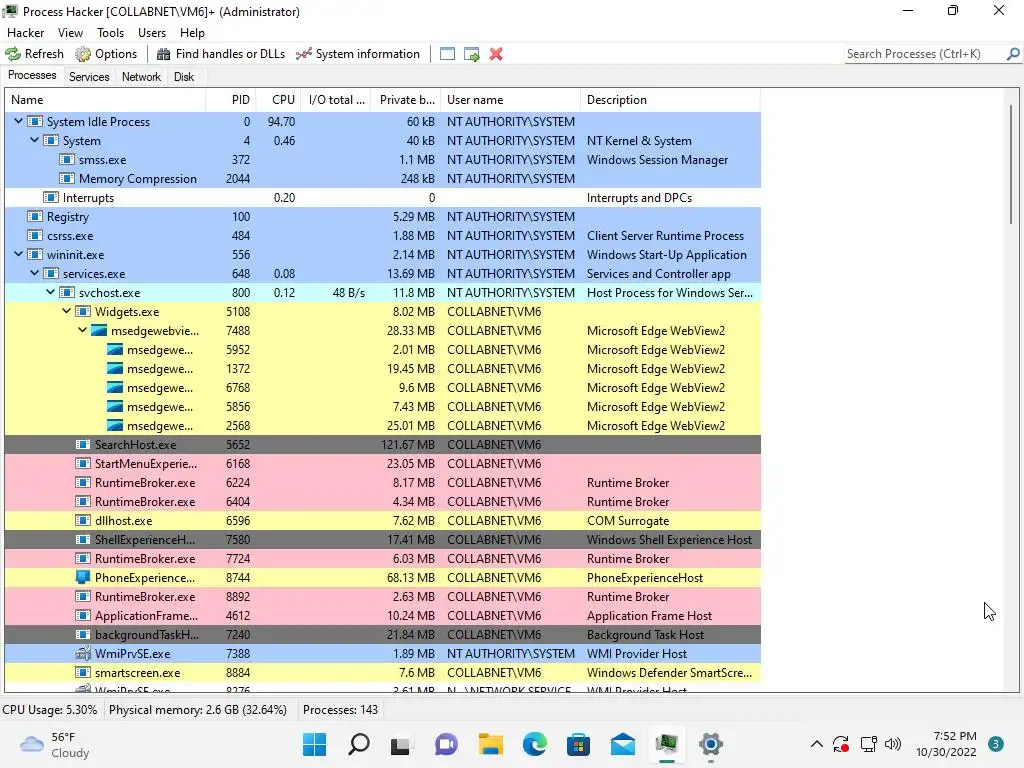Collapse svchost.exe PID 800 node
This screenshot has width=1024, height=768.
pyautogui.click(x=50, y=293)
